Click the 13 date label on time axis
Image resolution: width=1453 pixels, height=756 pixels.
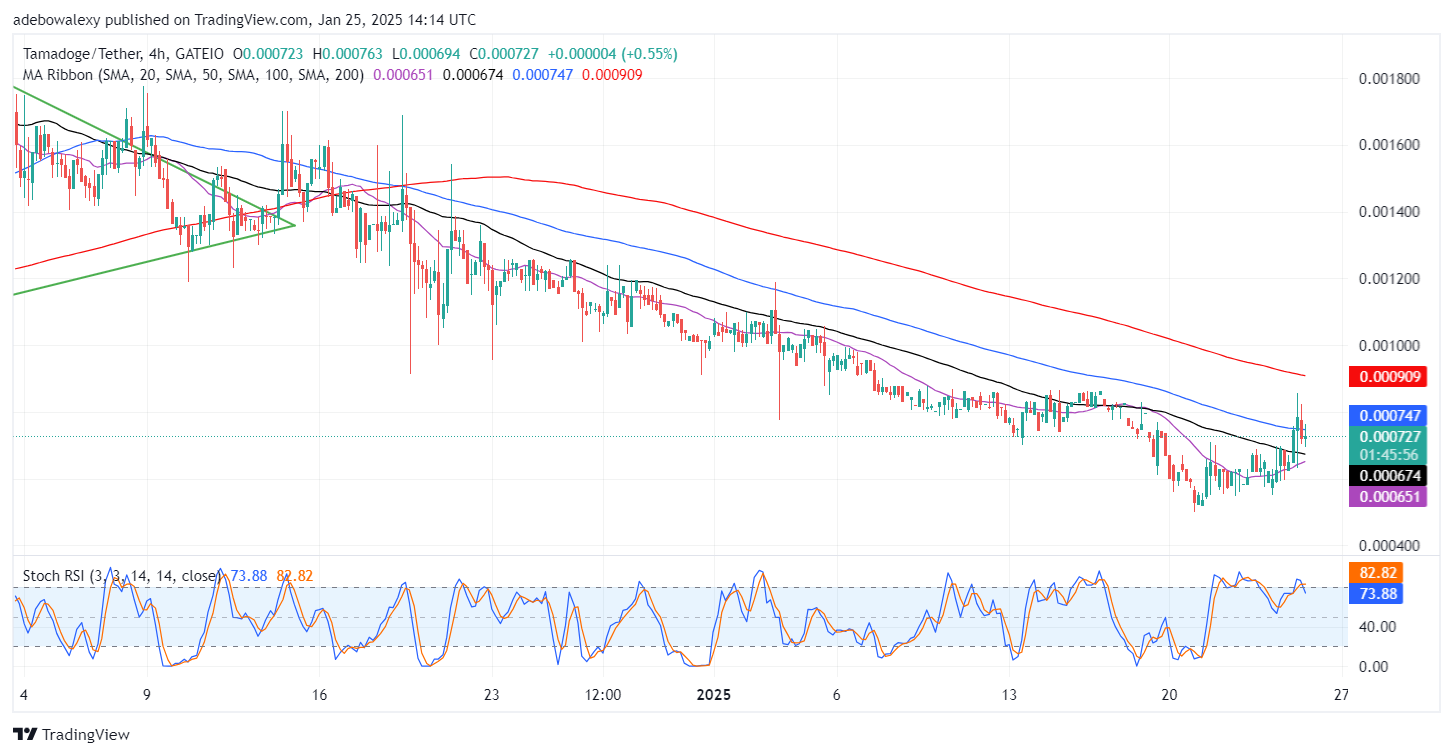coord(1009,695)
